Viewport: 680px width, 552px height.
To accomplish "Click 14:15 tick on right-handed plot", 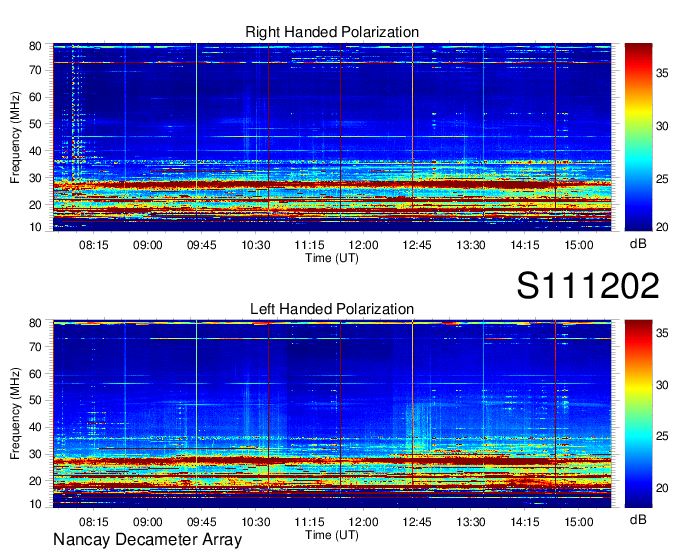I will (525, 245).
